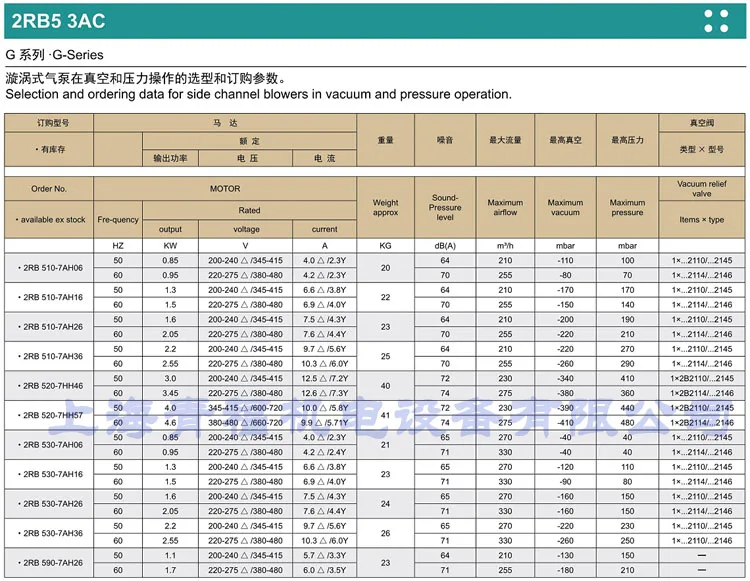Screen dimensions: 750x581
Task: Click the 'Items × type' header cell
Action: tap(702, 219)
